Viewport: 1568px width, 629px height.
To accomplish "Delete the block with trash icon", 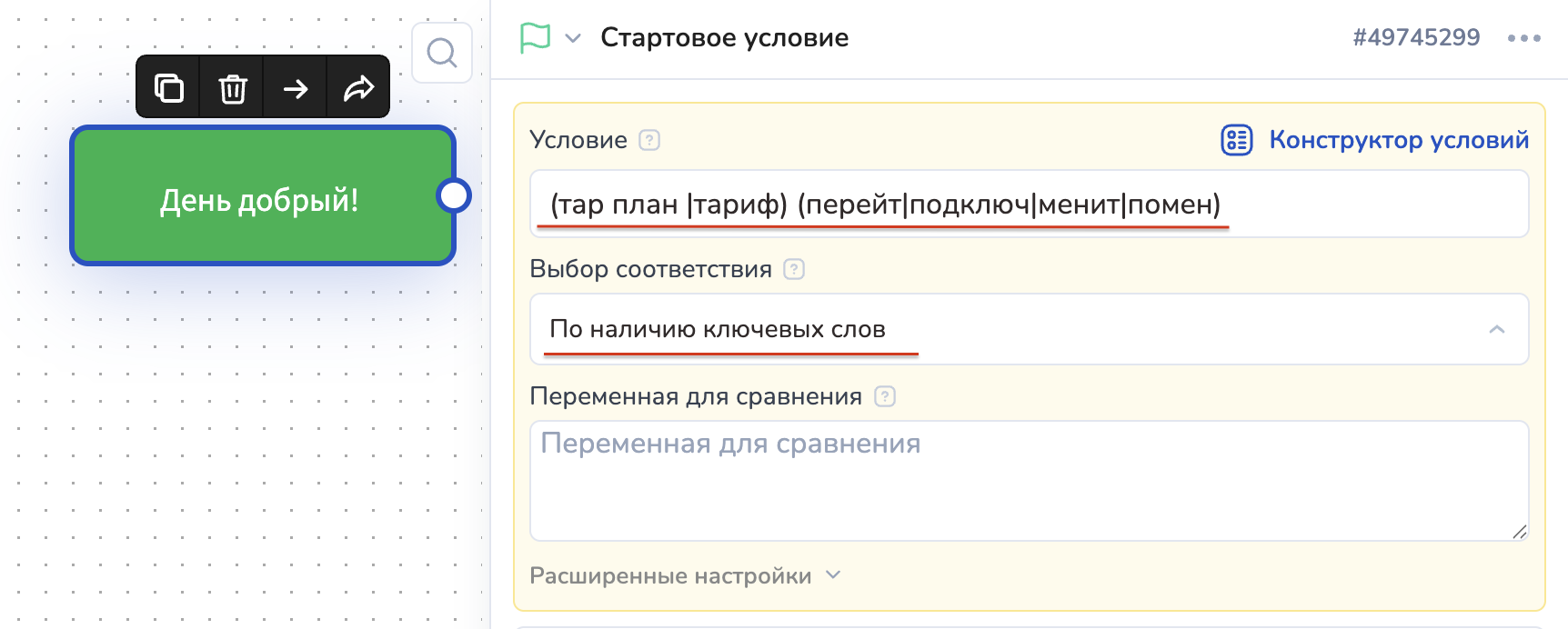I will [x=233, y=88].
